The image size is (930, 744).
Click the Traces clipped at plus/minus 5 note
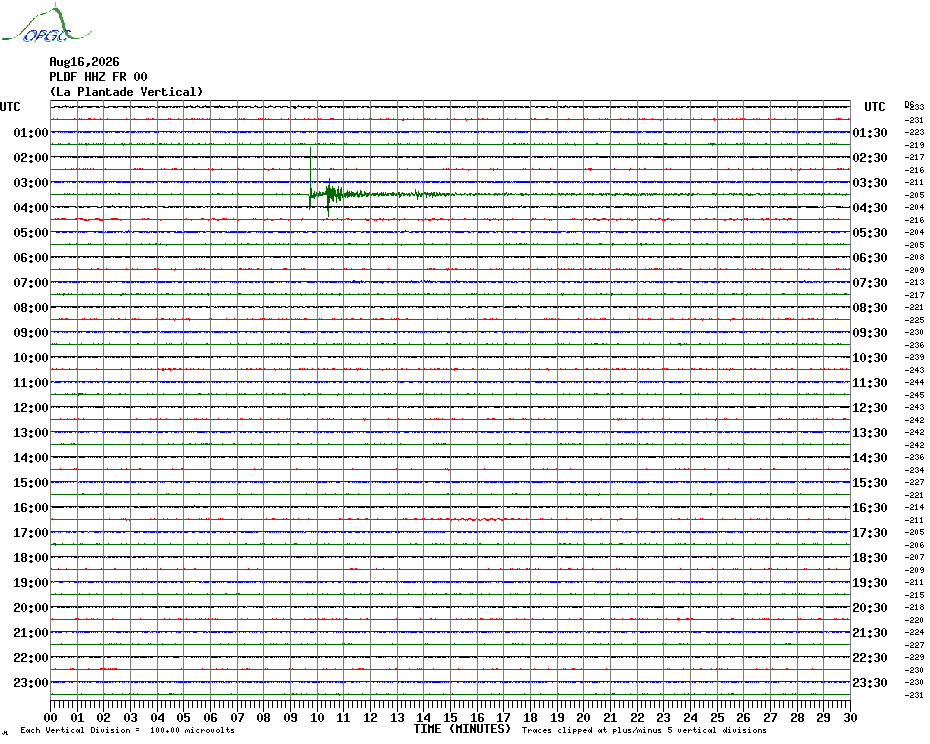pyautogui.click(x=644, y=730)
